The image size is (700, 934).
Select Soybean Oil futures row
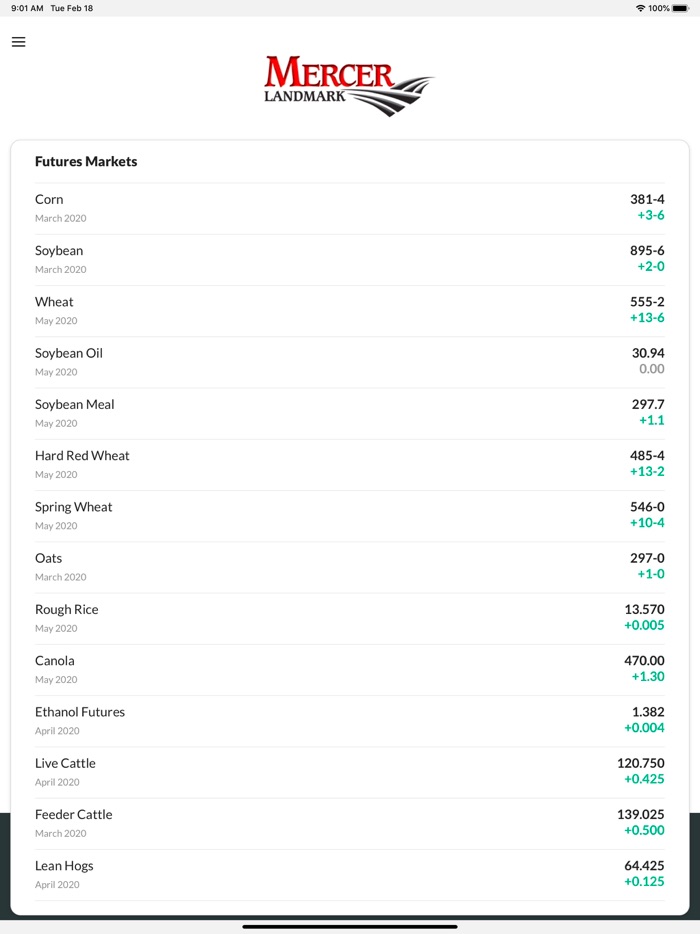point(349,362)
